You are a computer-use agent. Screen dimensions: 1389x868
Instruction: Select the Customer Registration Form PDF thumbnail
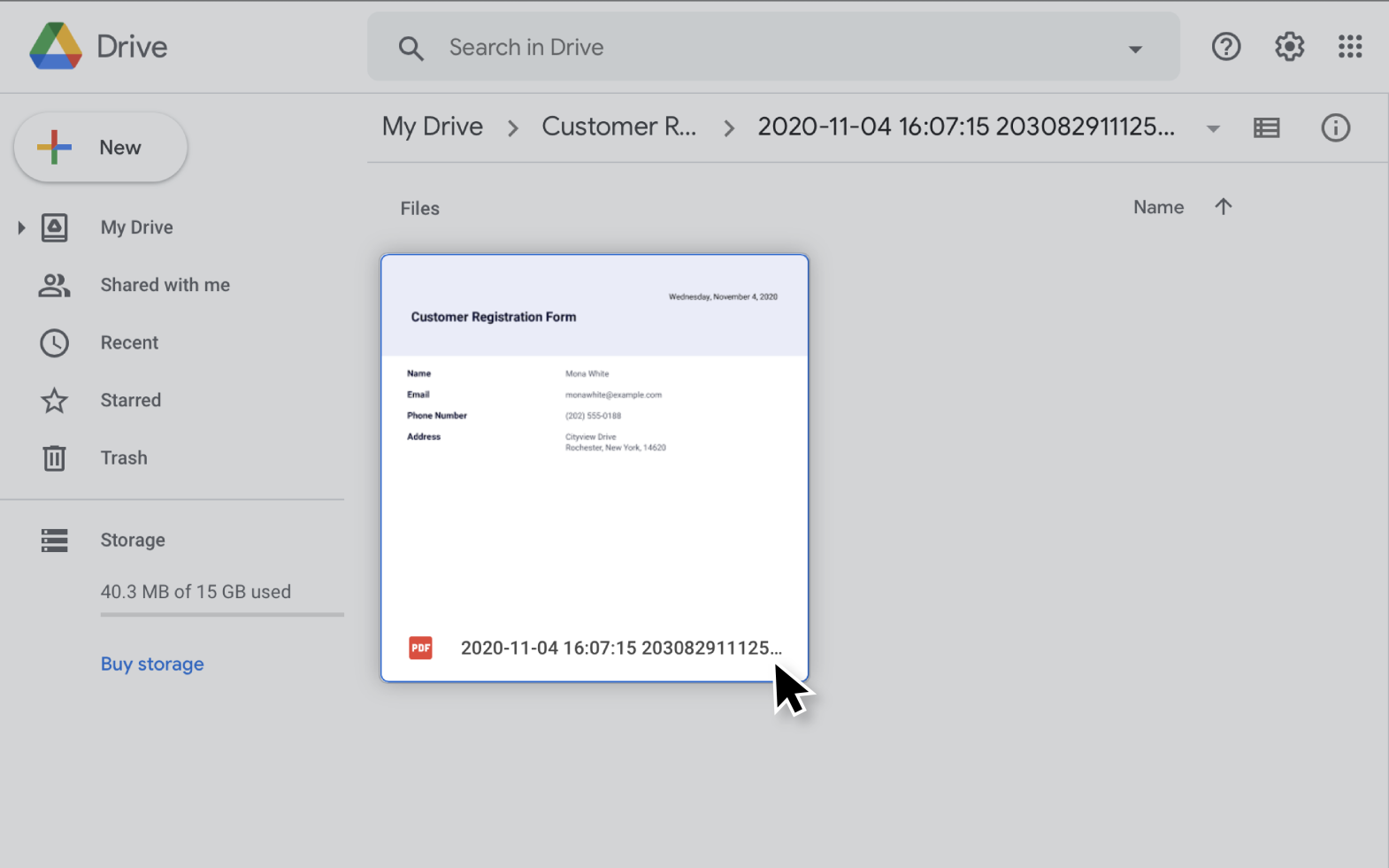click(x=594, y=442)
